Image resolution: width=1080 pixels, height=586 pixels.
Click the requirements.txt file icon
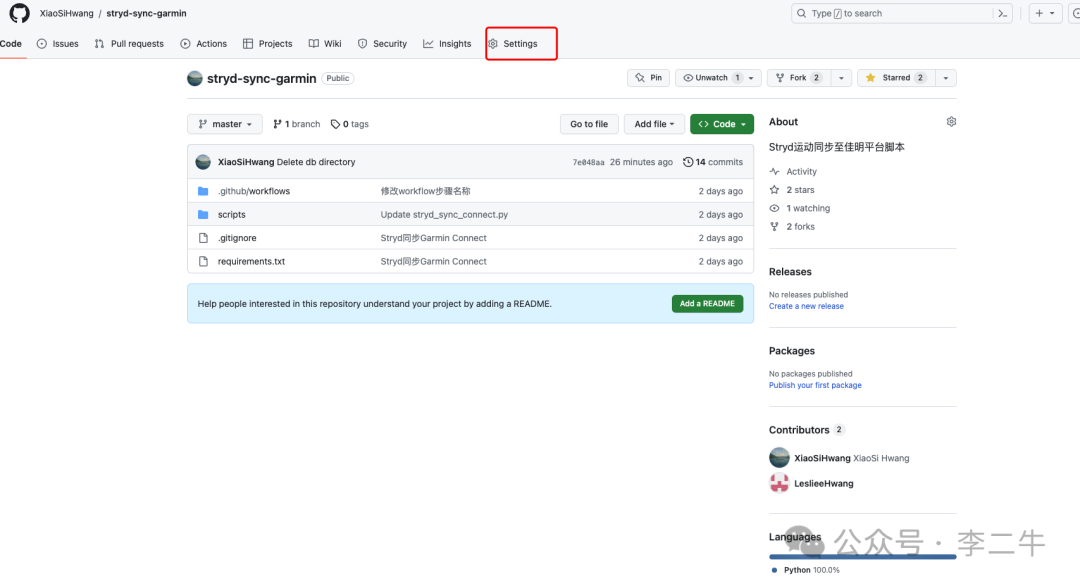(x=203, y=261)
